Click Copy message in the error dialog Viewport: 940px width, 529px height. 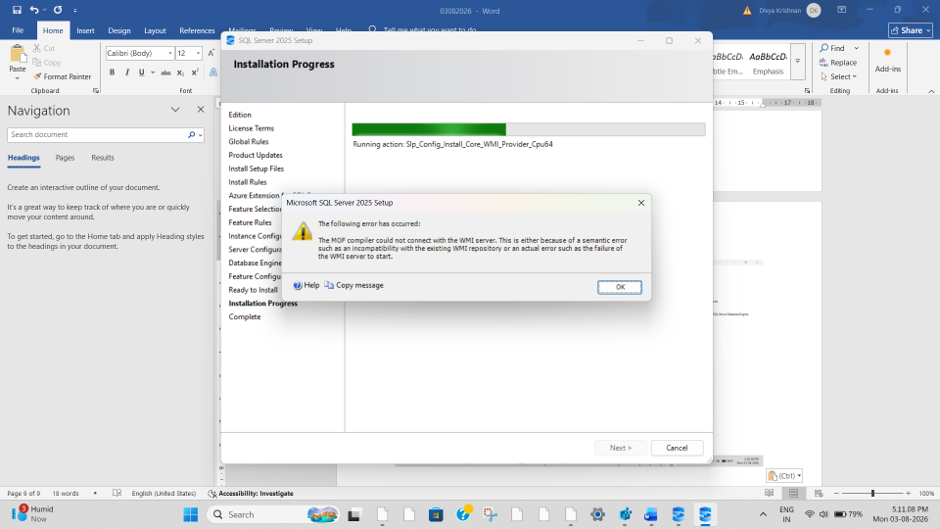[354, 285]
